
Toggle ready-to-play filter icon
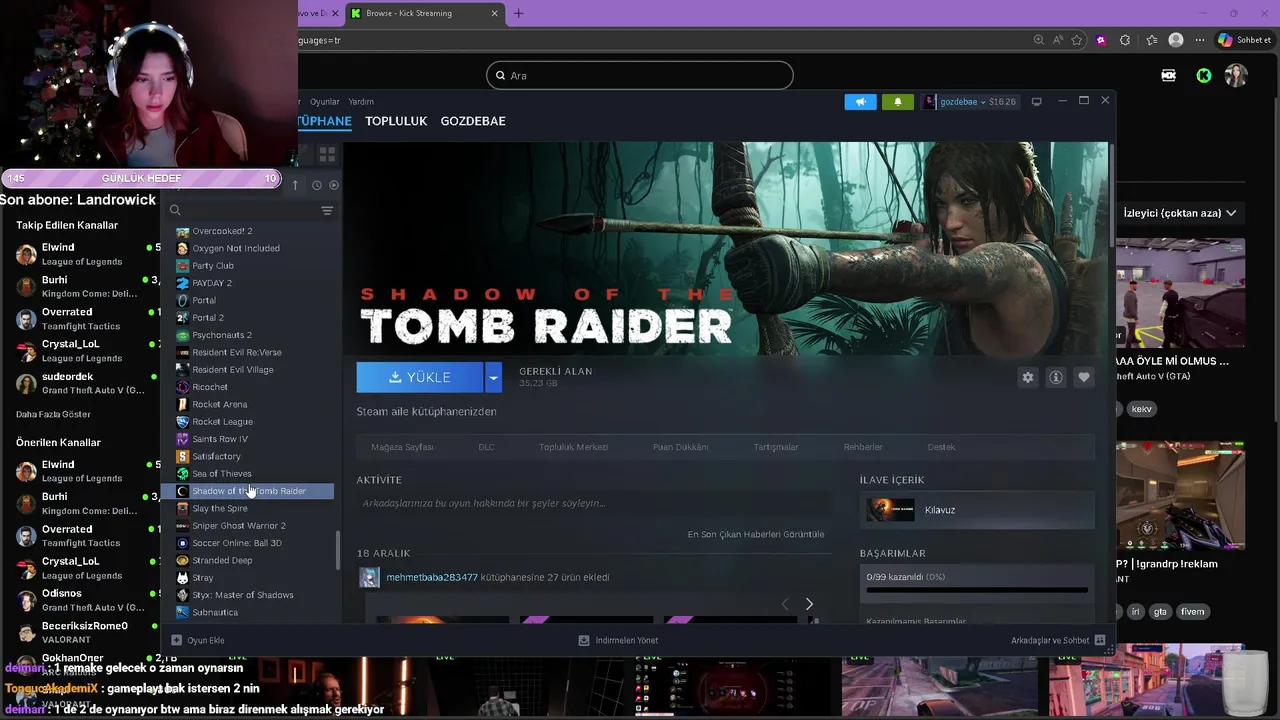click(x=334, y=185)
